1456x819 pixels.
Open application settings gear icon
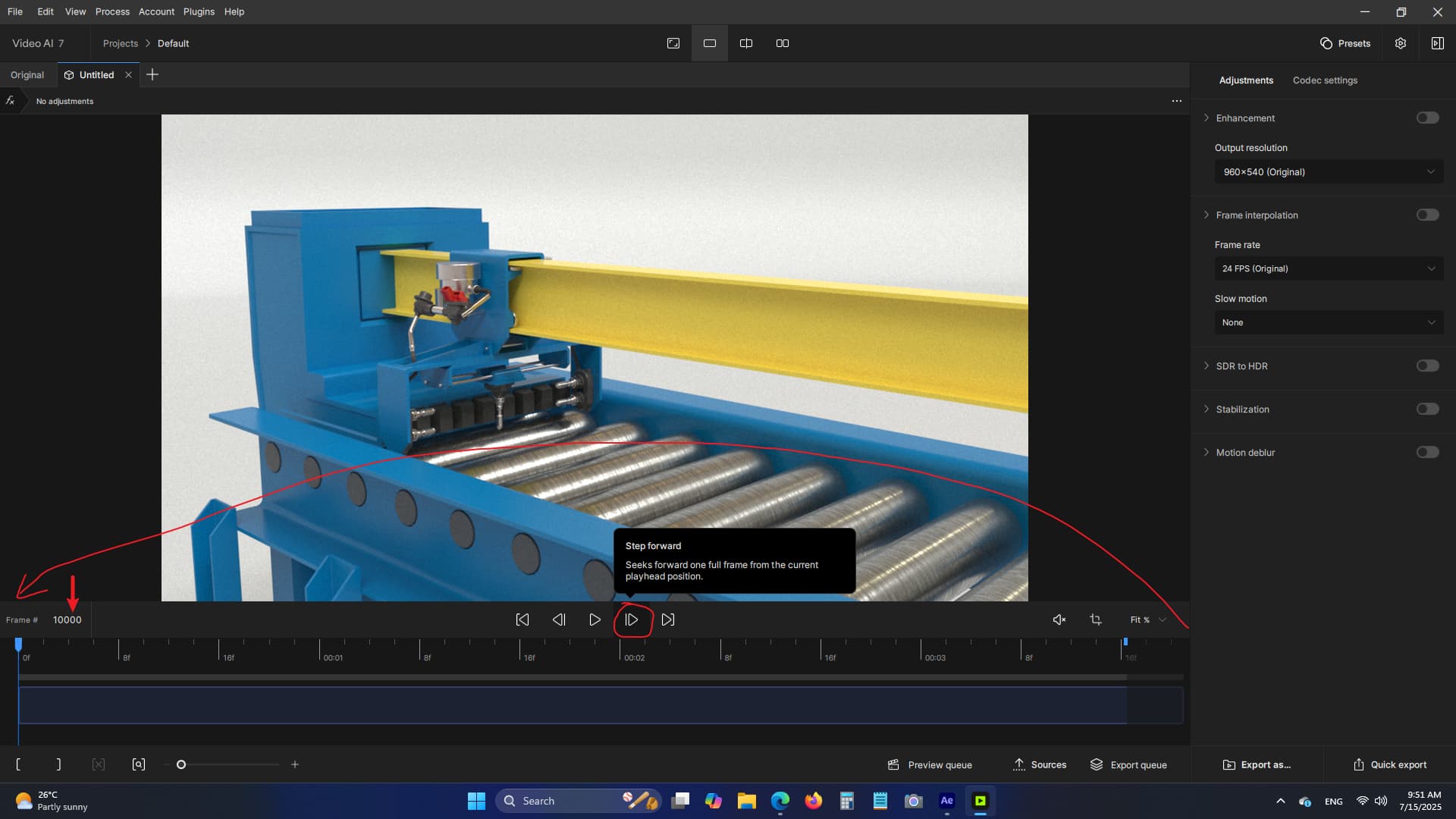(x=1401, y=43)
